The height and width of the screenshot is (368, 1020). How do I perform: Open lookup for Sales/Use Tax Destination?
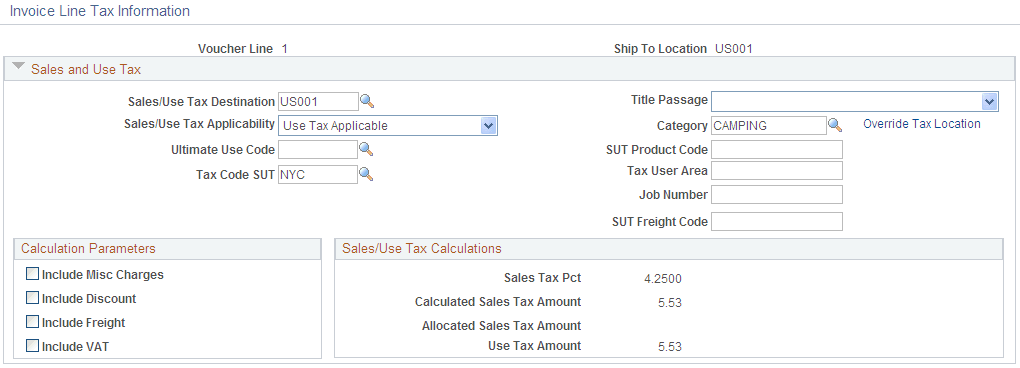click(x=368, y=101)
